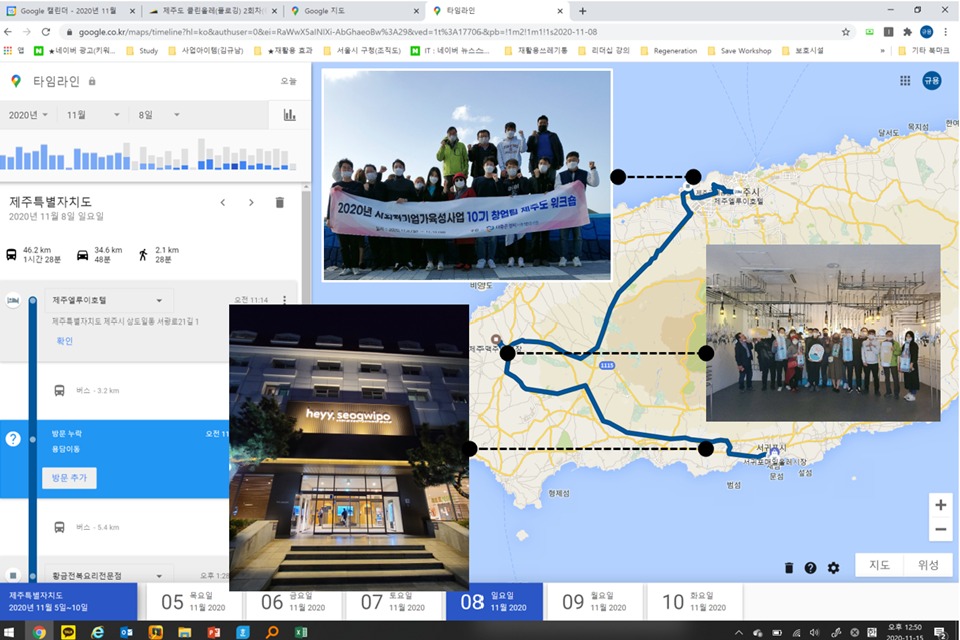Click the missing visit question mark icon

tap(13, 439)
